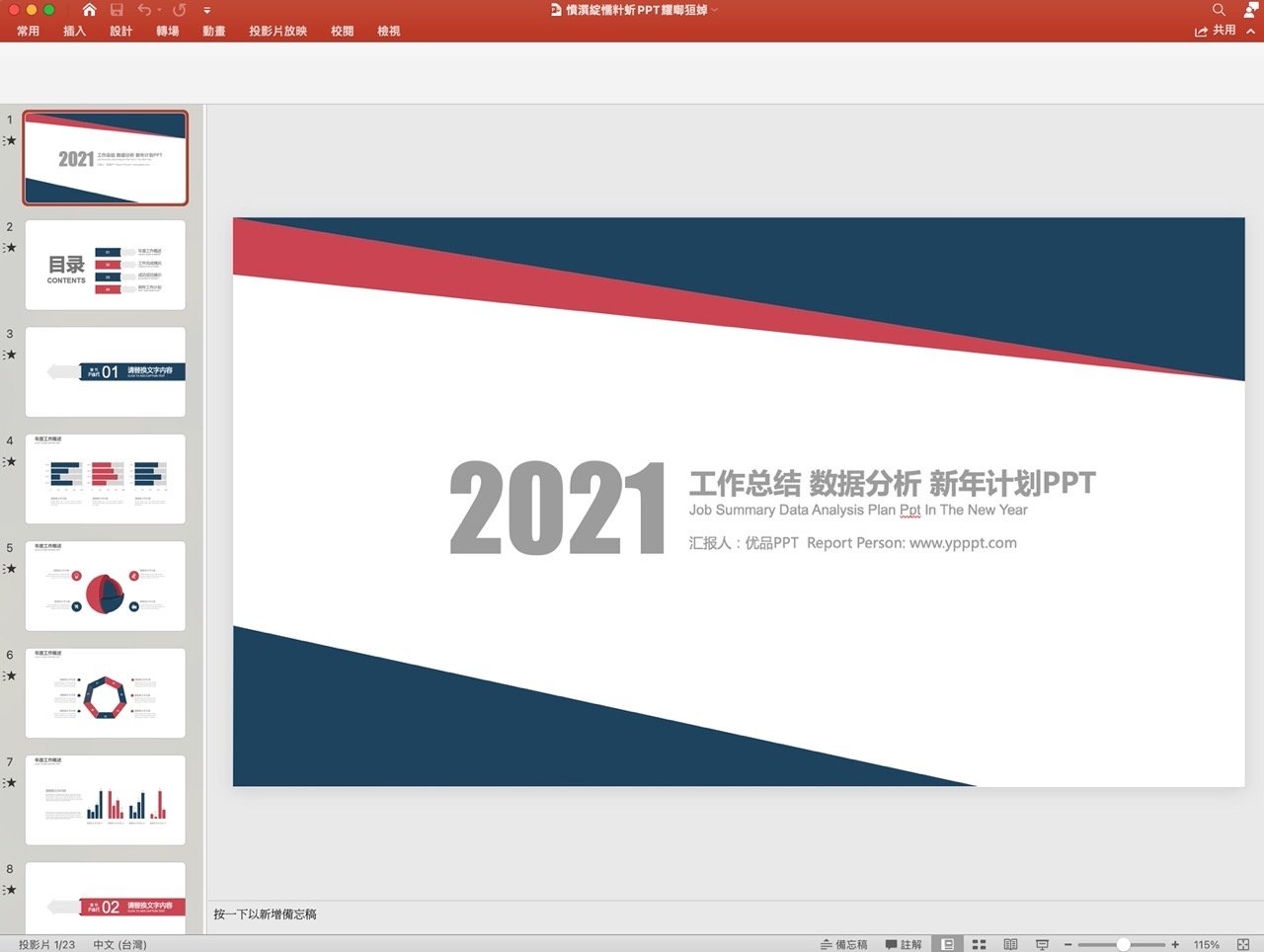Select slide 4 thumbnail with bar charts

click(105, 479)
